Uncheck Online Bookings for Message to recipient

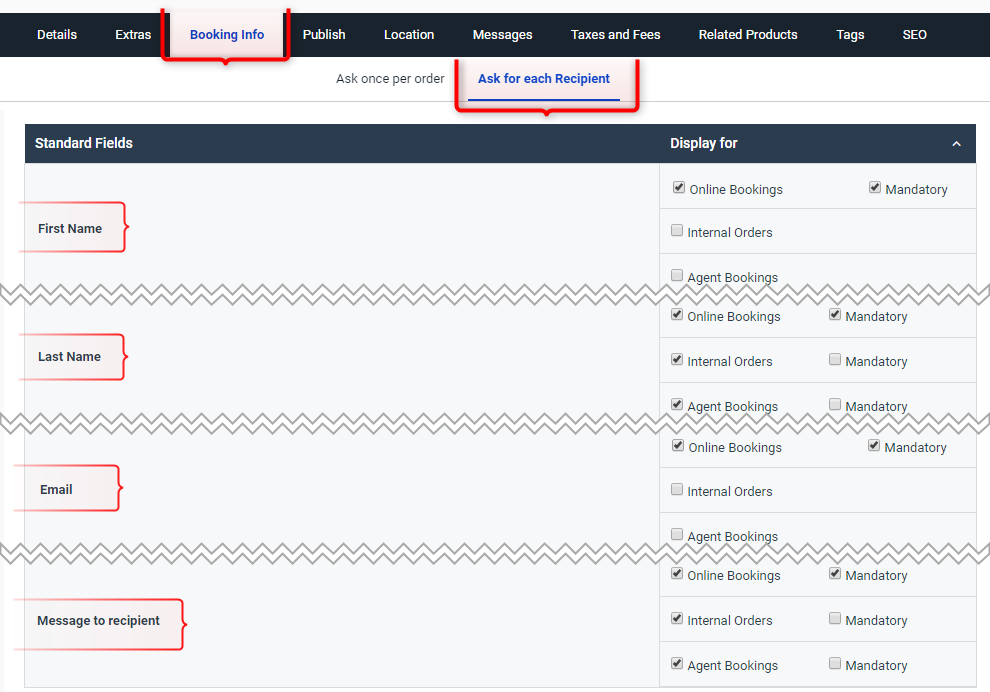click(677, 573)
